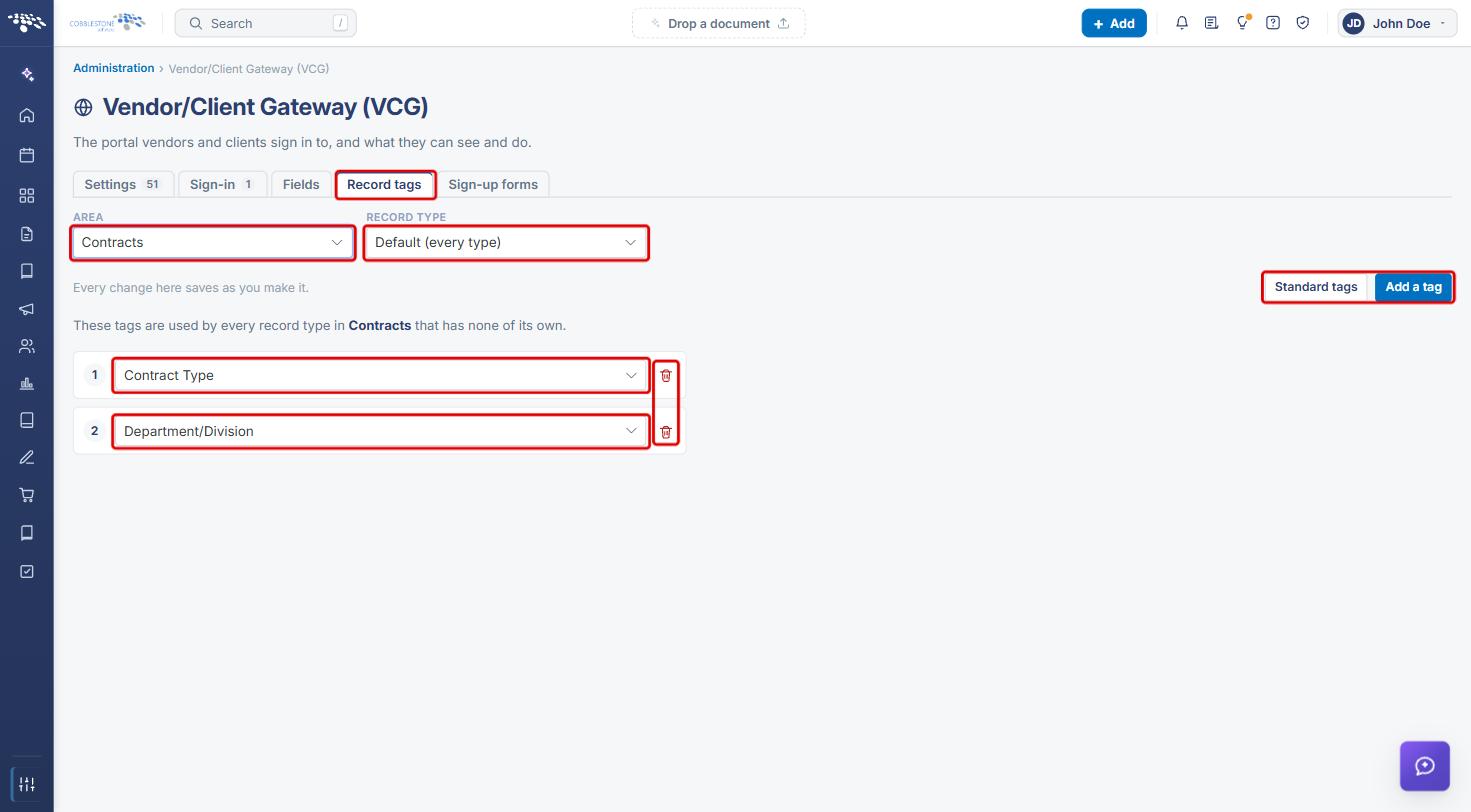Switch to the Settings tab

pyautogui.click(x=123, y=184)
